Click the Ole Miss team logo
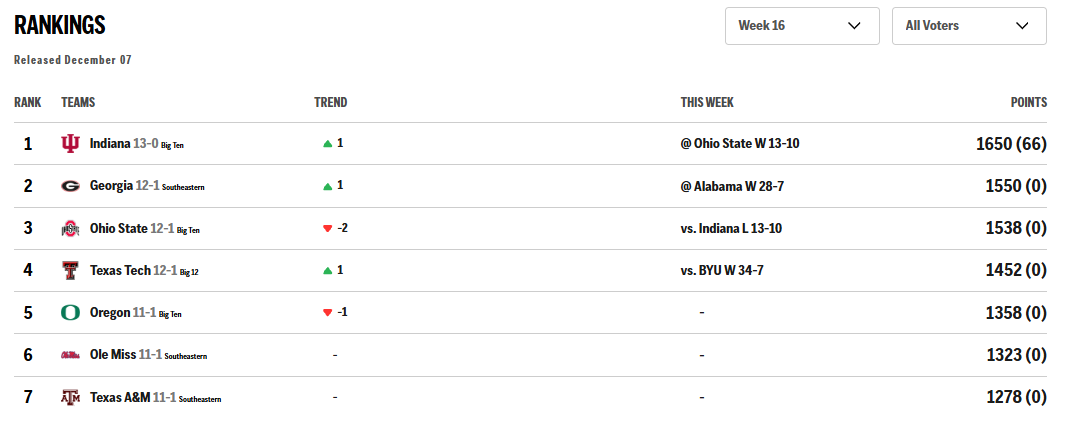The image size is (1065, 429). pos(70,355)
